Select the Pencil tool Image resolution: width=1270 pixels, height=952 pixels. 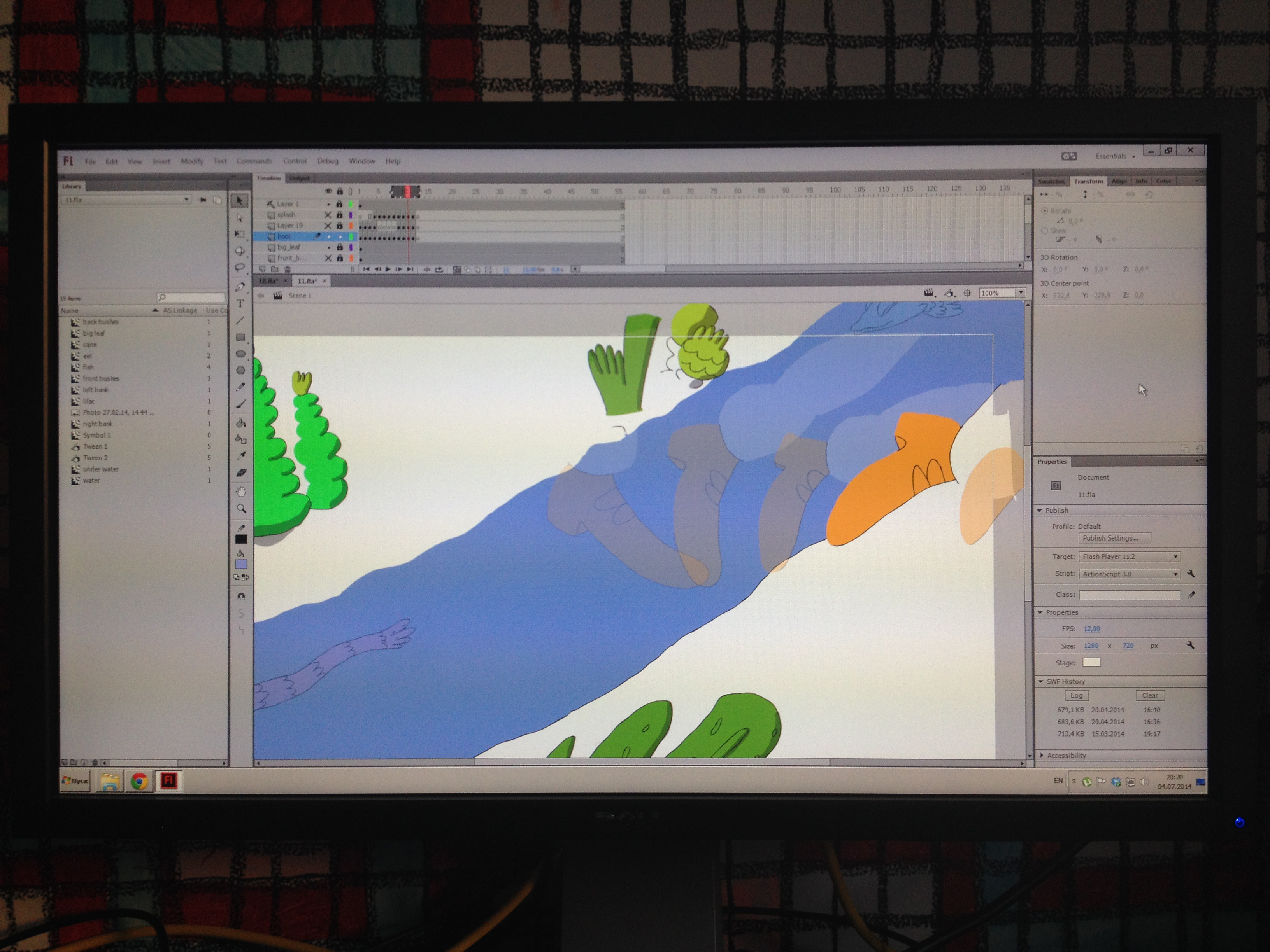coord(240,387)
